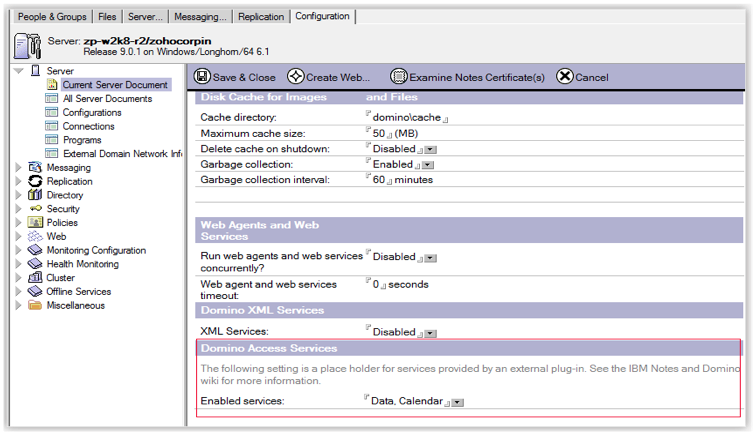The height and width of the screenshot is (435, 756).
Task: Open Configurations under Server
Action: pyautogui.click(x=92, y=113)
